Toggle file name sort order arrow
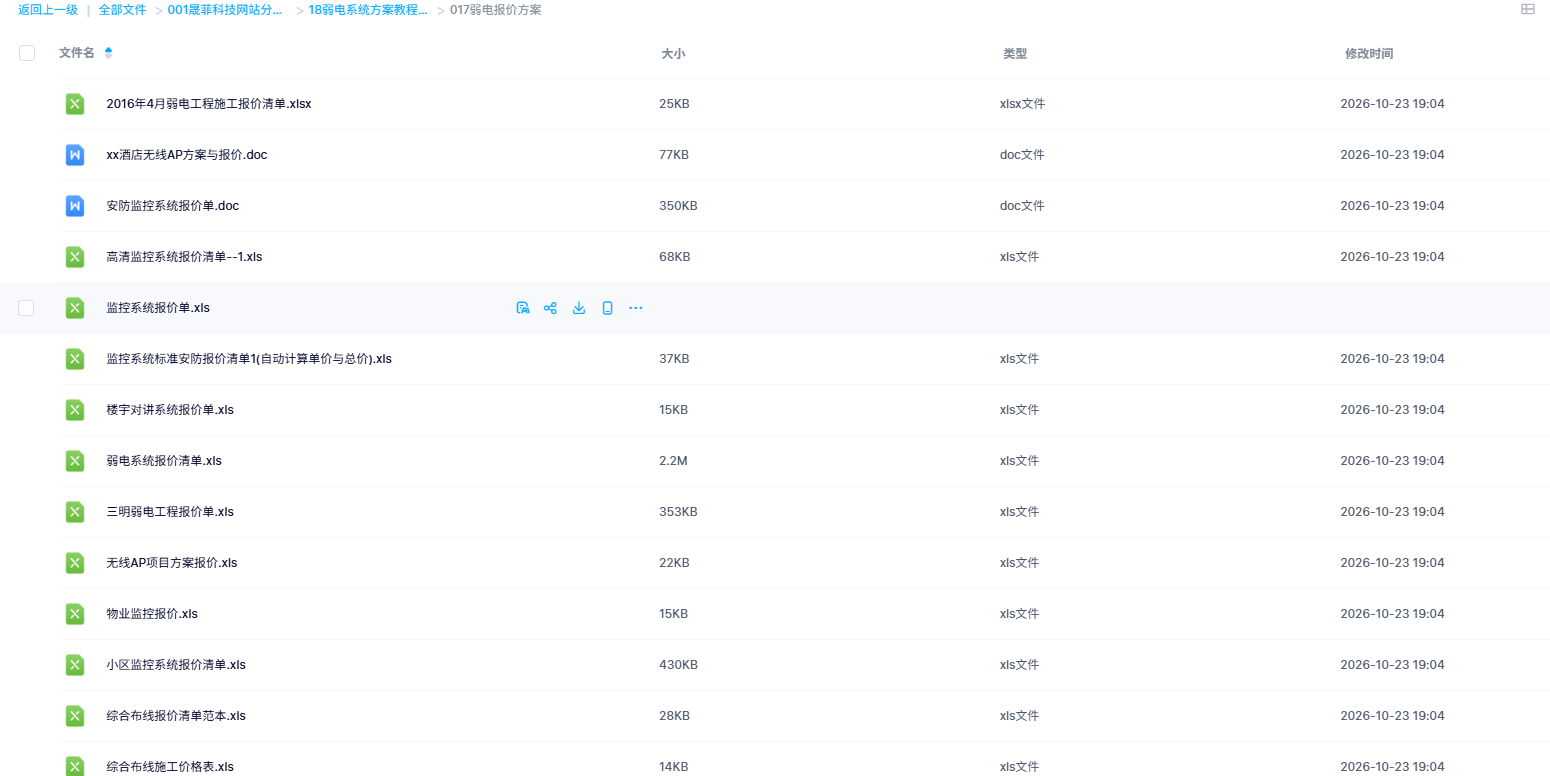The height and width of the screenshot is (776, 1550). pyautogui.click(x=108, y=53)
